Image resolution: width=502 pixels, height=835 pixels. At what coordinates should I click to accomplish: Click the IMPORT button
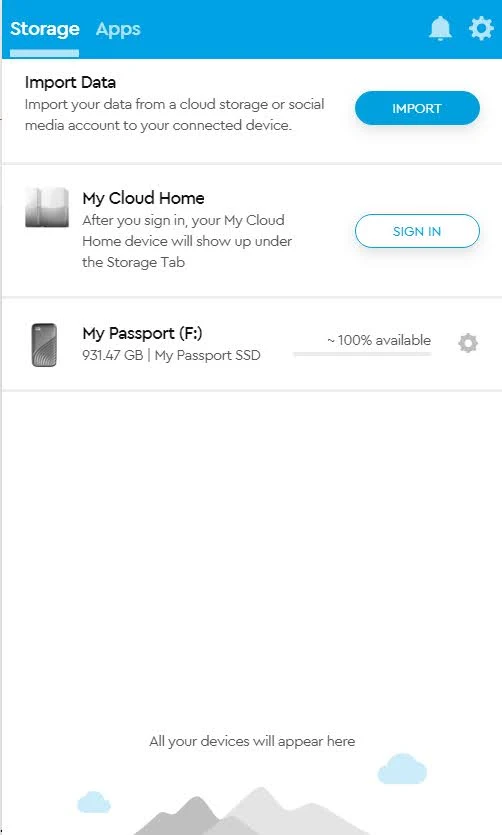click(417, 108)
